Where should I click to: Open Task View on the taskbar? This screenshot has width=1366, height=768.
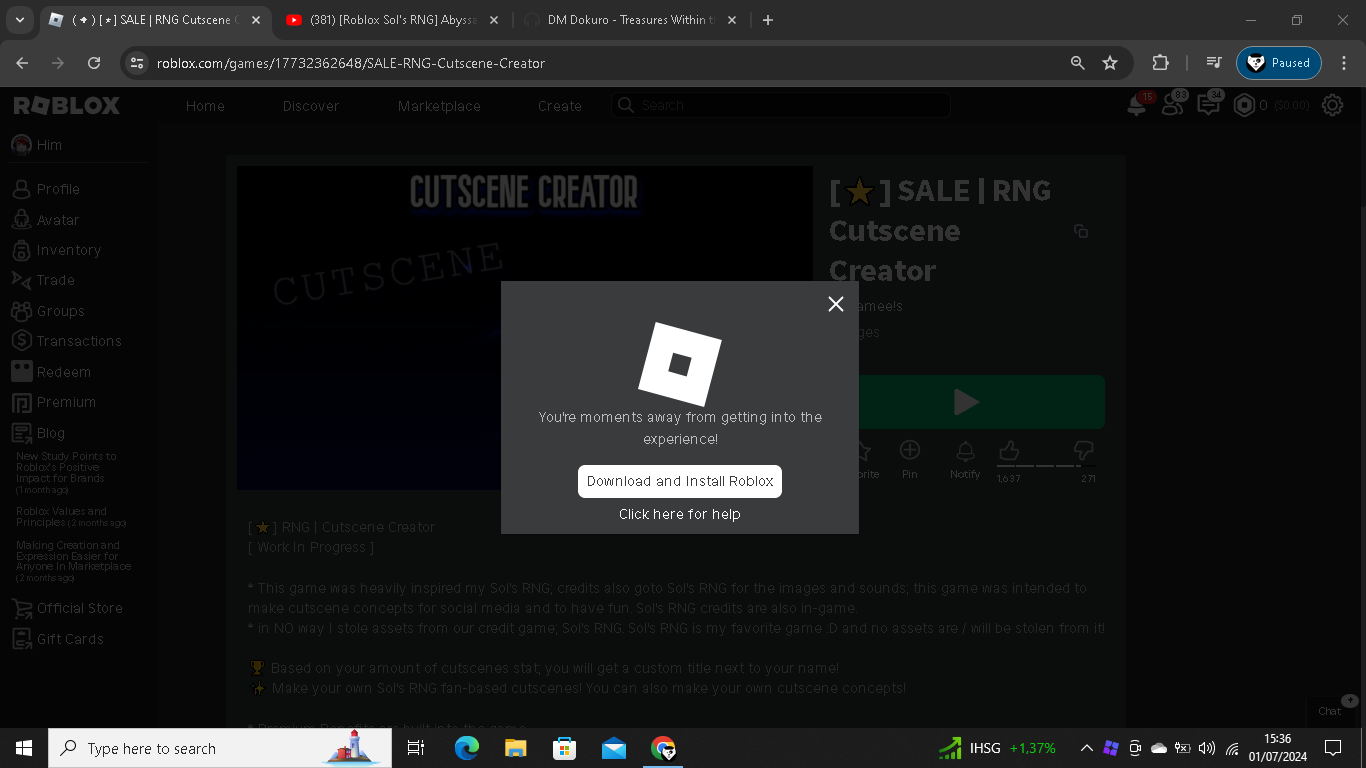[416, 748]
